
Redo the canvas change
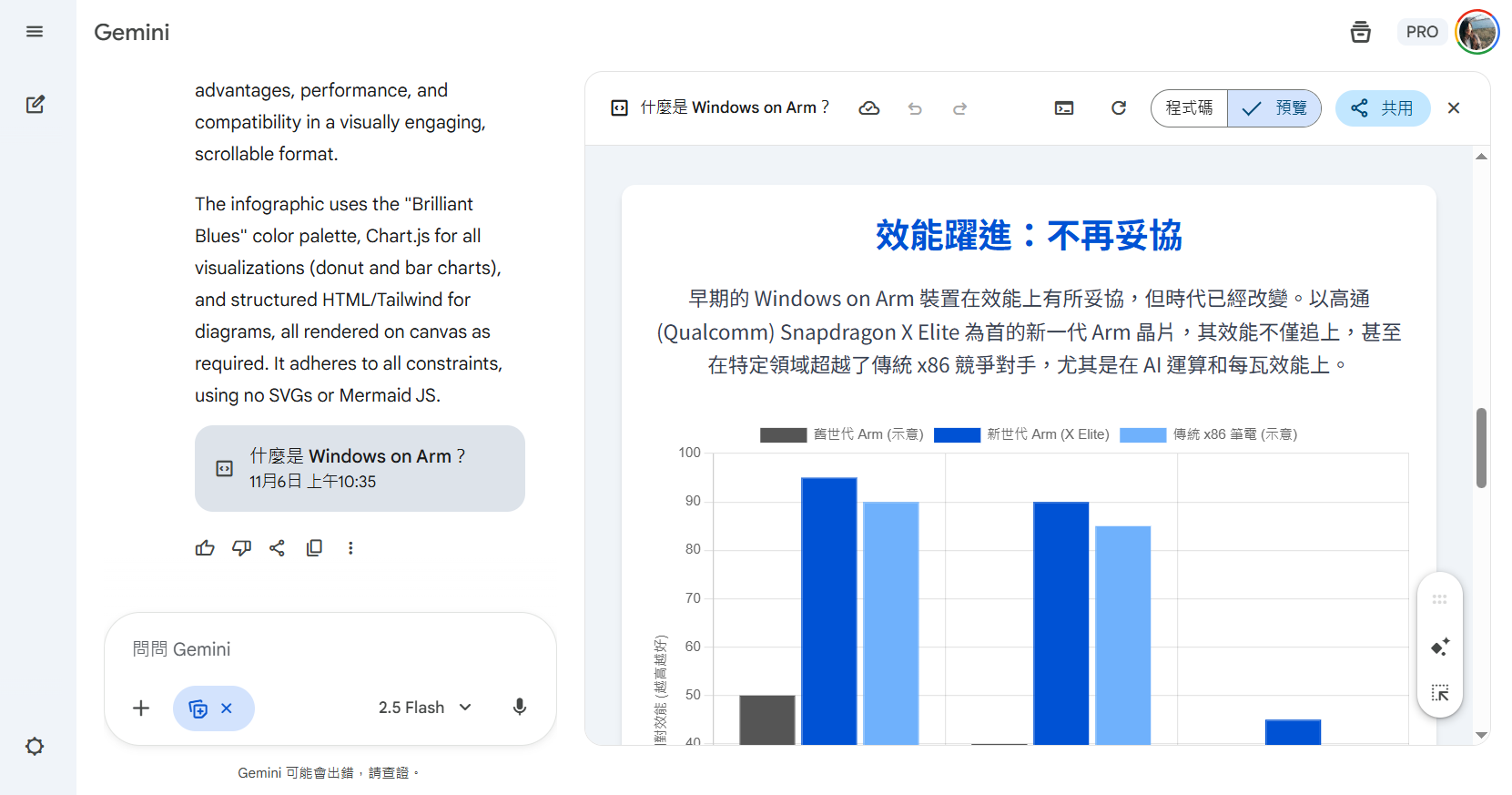959,108
